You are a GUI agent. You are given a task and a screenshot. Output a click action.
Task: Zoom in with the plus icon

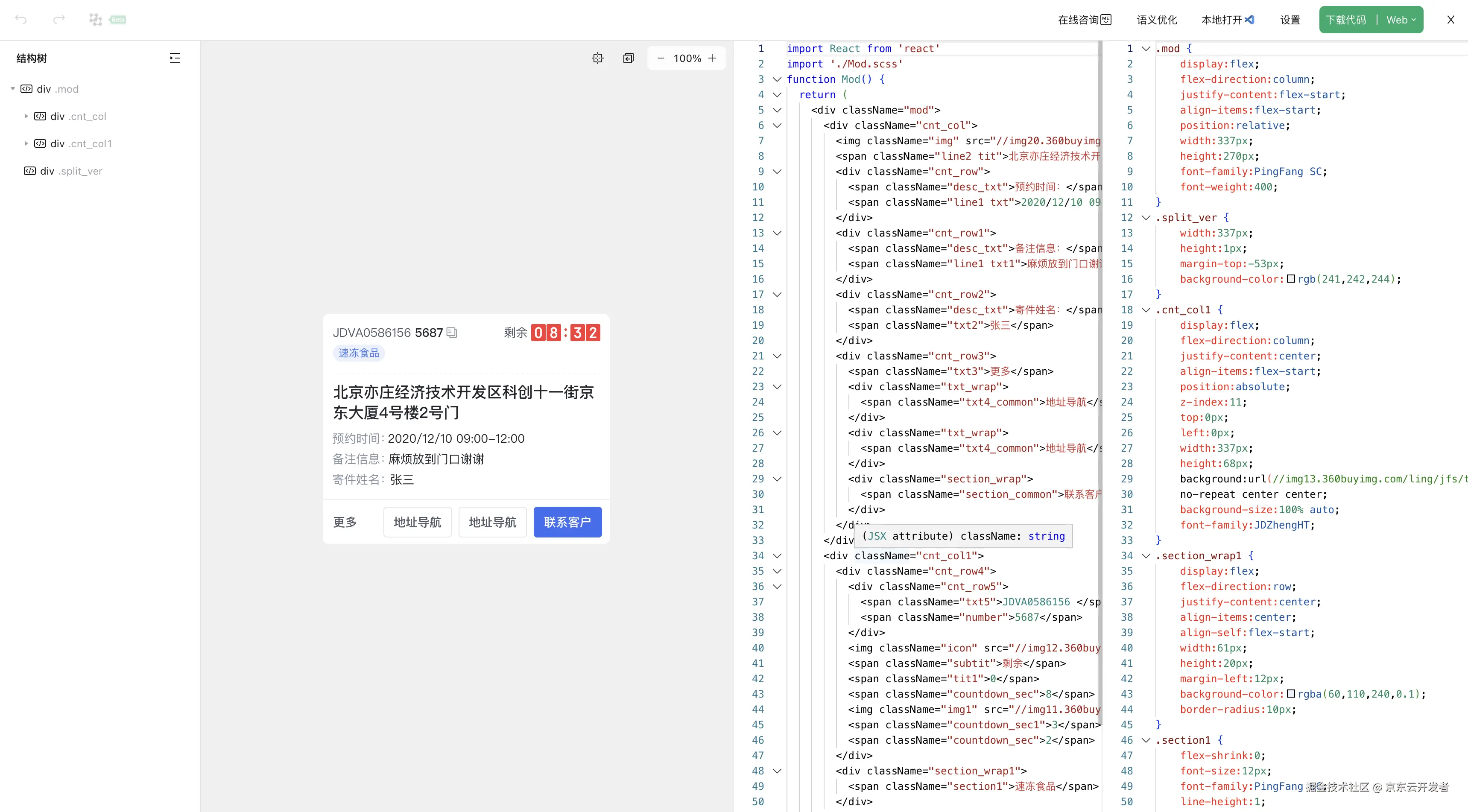(x=712, y=58)
